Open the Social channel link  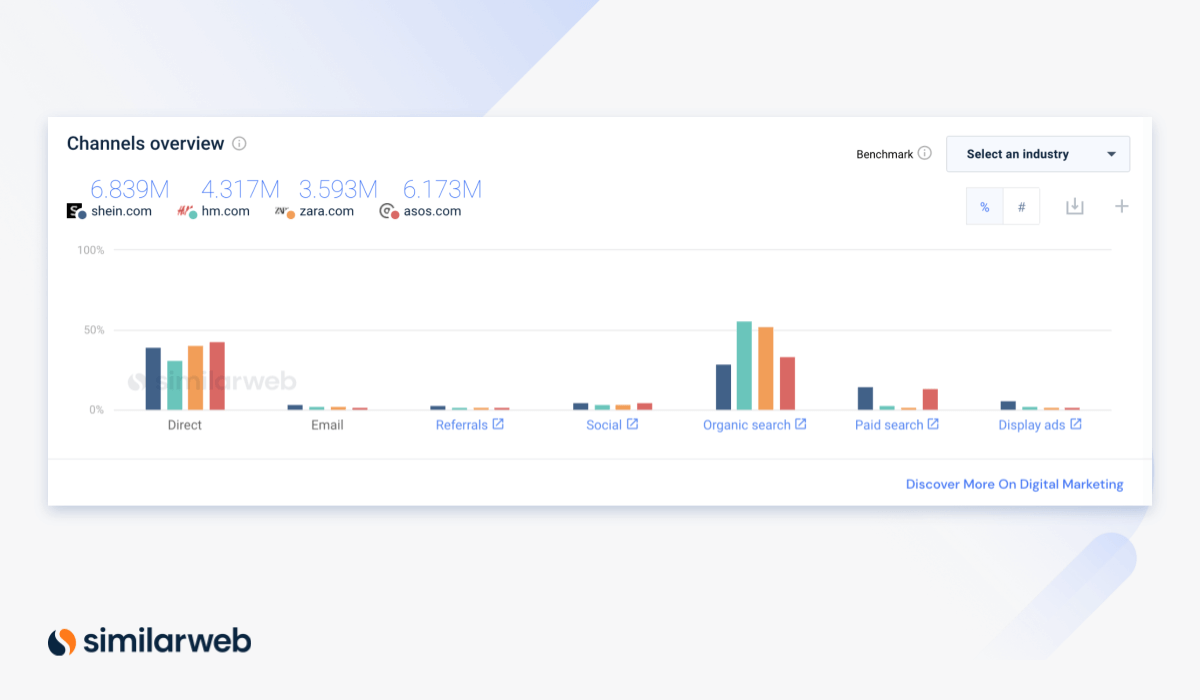click(x=604, y=425)
